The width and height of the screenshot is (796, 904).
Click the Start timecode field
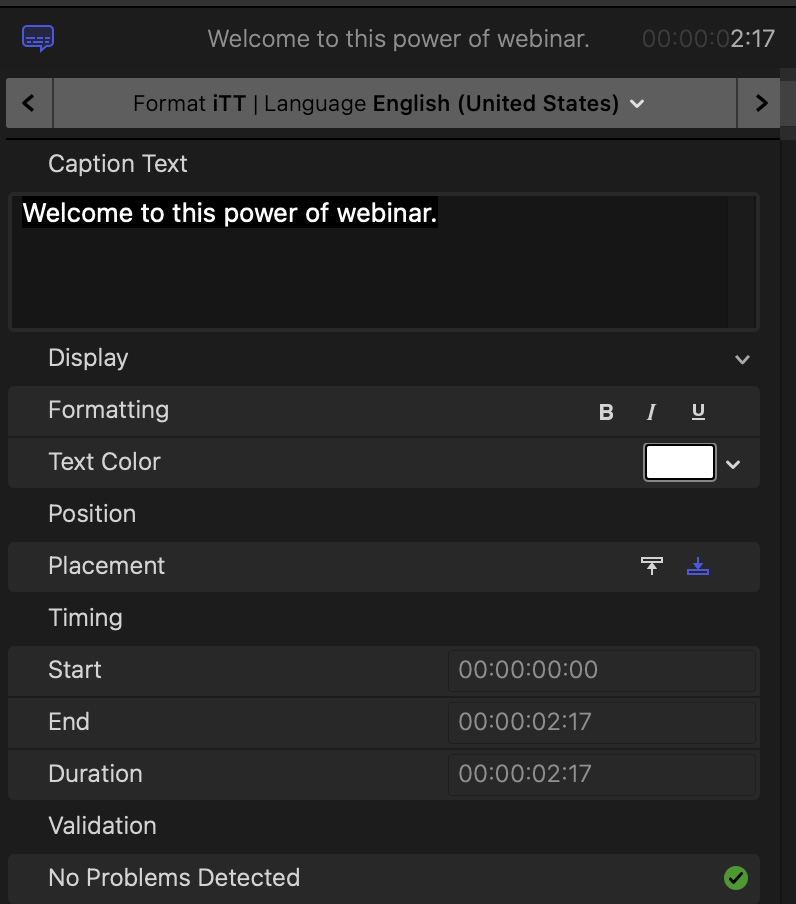601,670
